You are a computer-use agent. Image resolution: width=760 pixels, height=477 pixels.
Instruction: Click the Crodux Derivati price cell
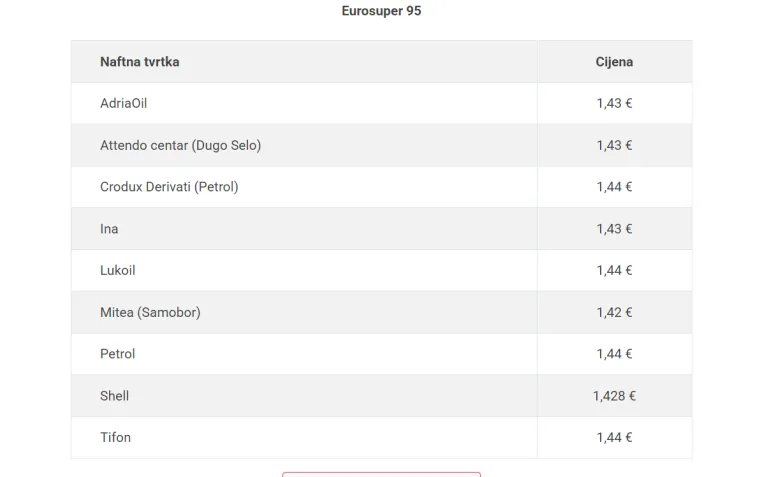[614, 187]
